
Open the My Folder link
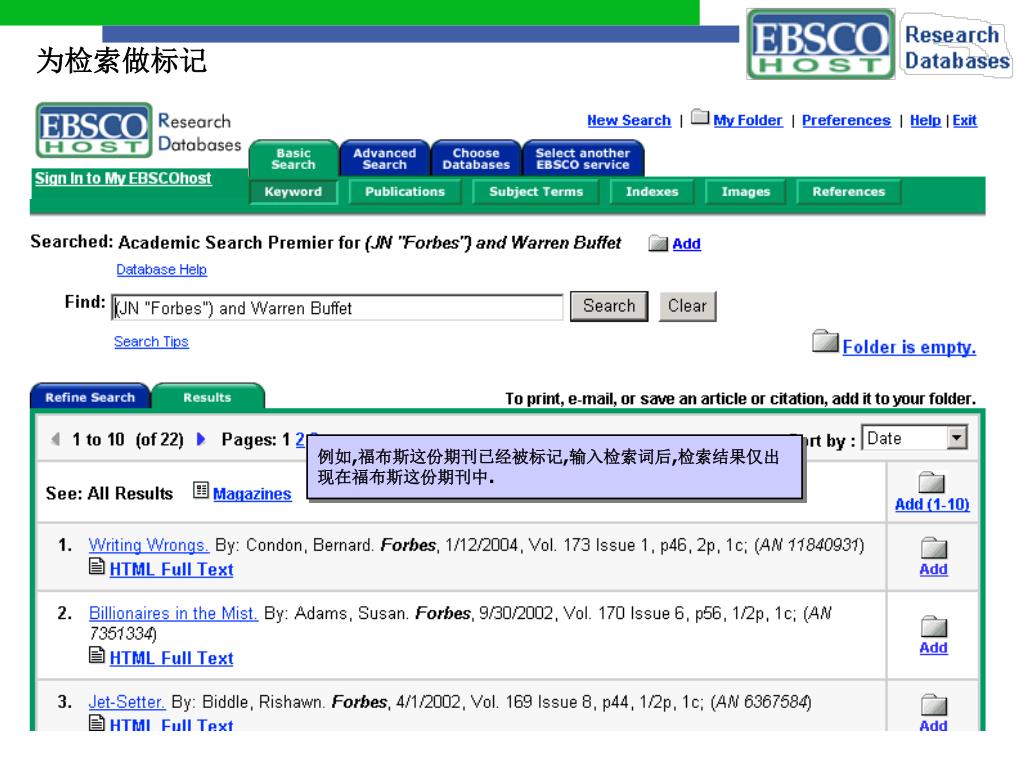[x=748, y=120]
